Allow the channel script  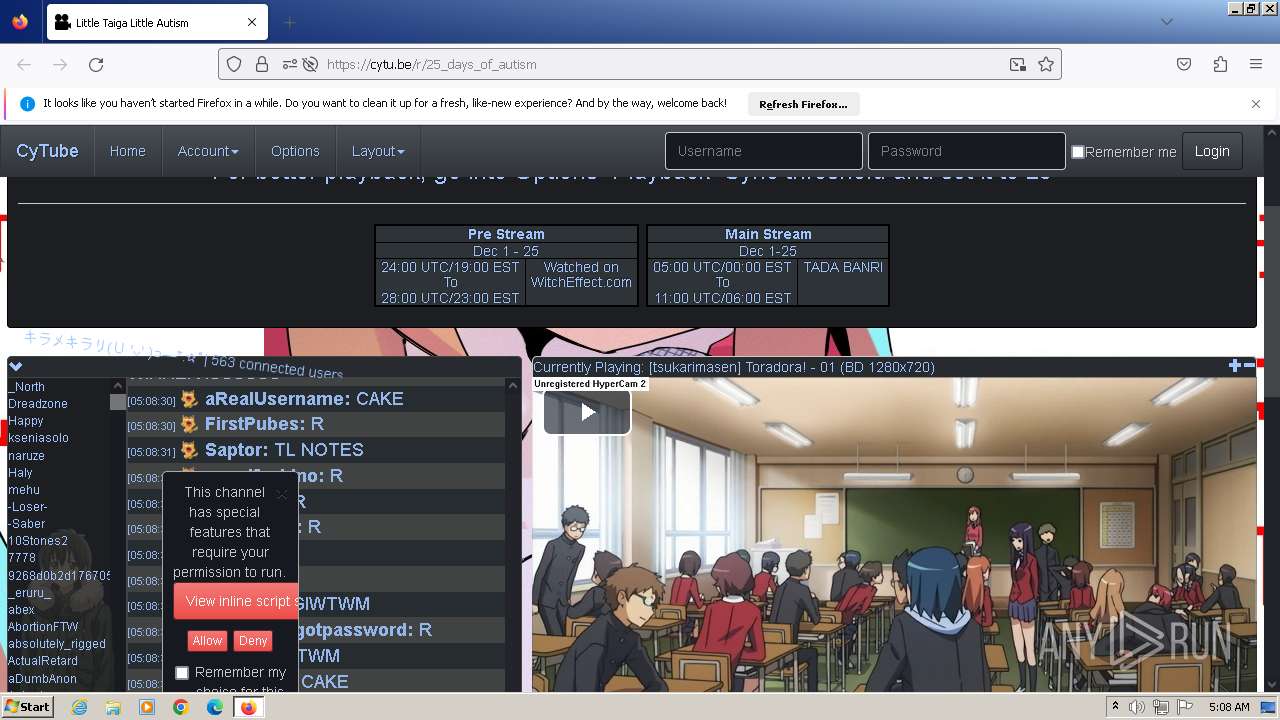point(207,641)
